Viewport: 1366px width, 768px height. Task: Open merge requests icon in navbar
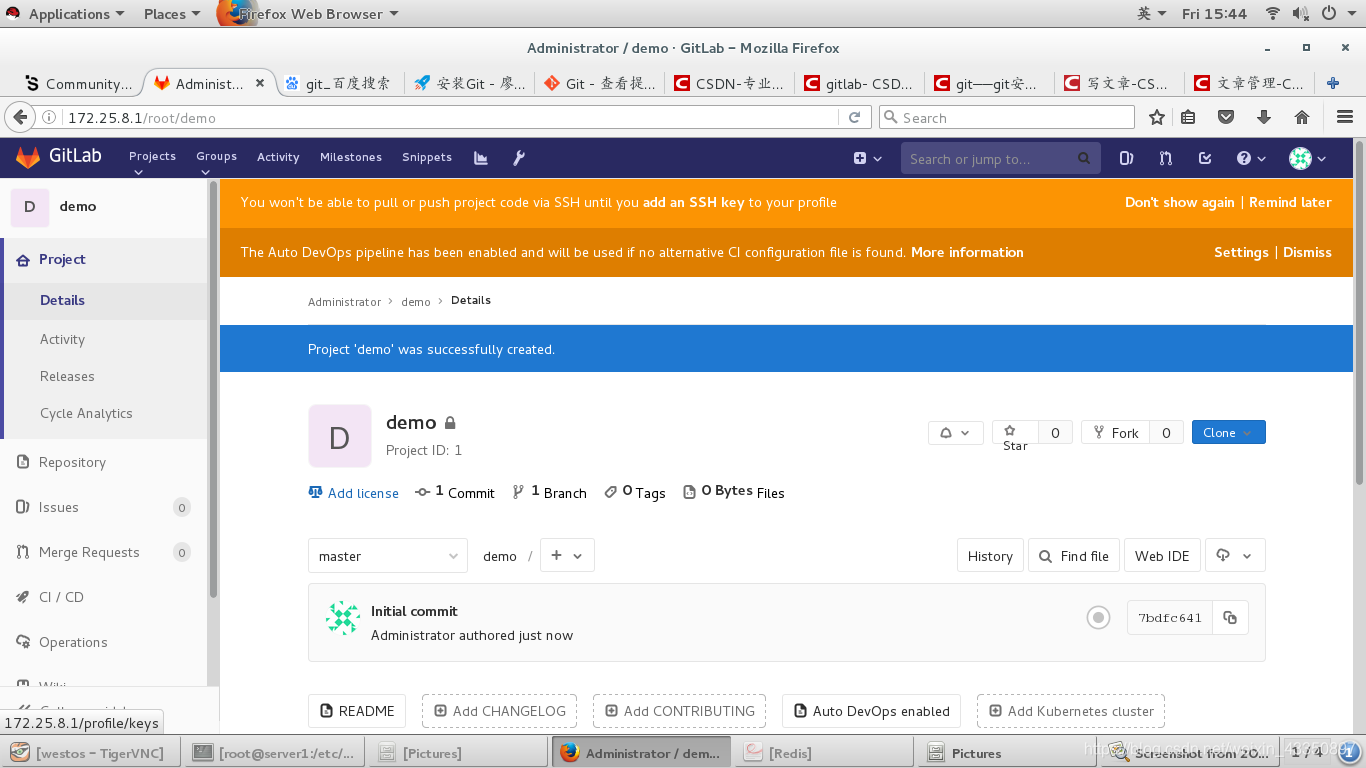pos(1165,158)
